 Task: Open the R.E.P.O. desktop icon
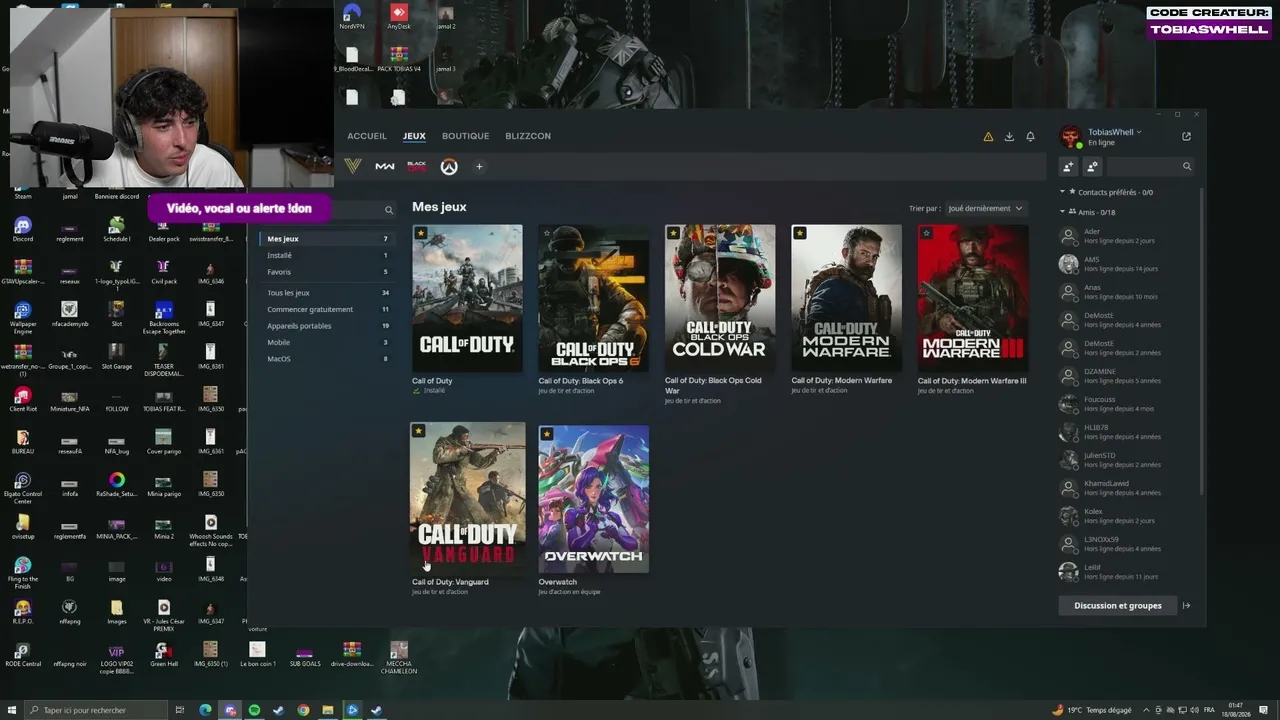pos(23,611)
